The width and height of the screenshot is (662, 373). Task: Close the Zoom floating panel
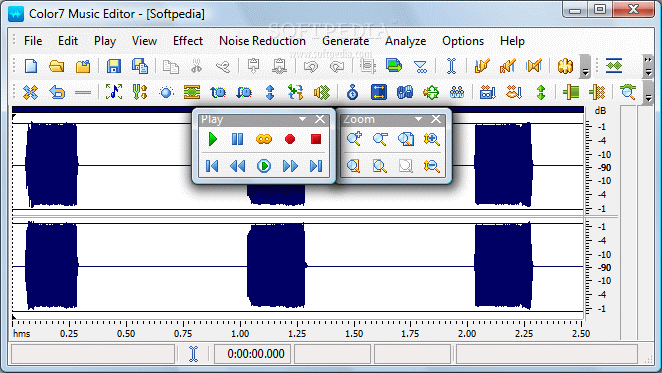point(436,120)
